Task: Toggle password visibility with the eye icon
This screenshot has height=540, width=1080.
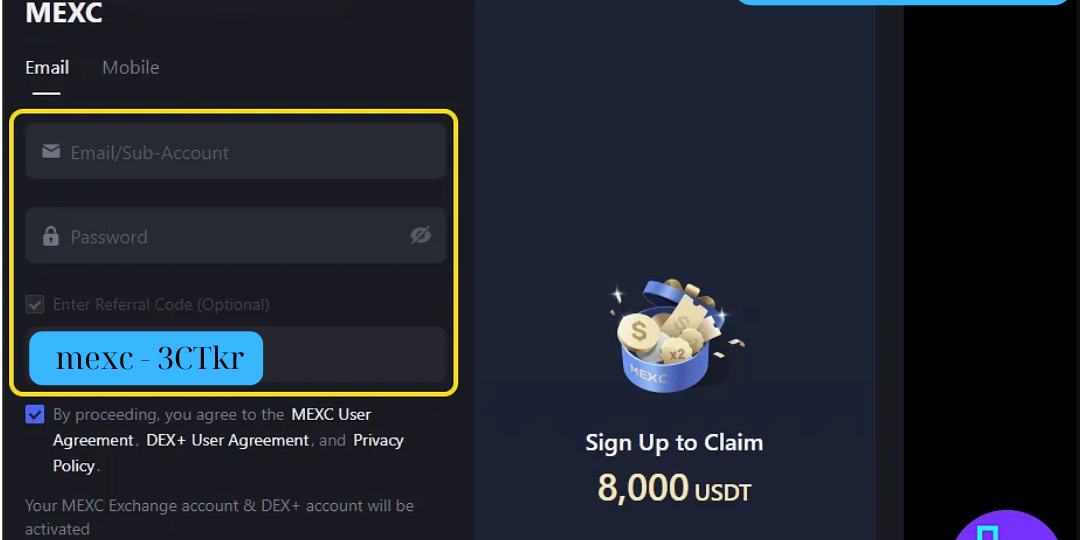Action: click(420, 236)
